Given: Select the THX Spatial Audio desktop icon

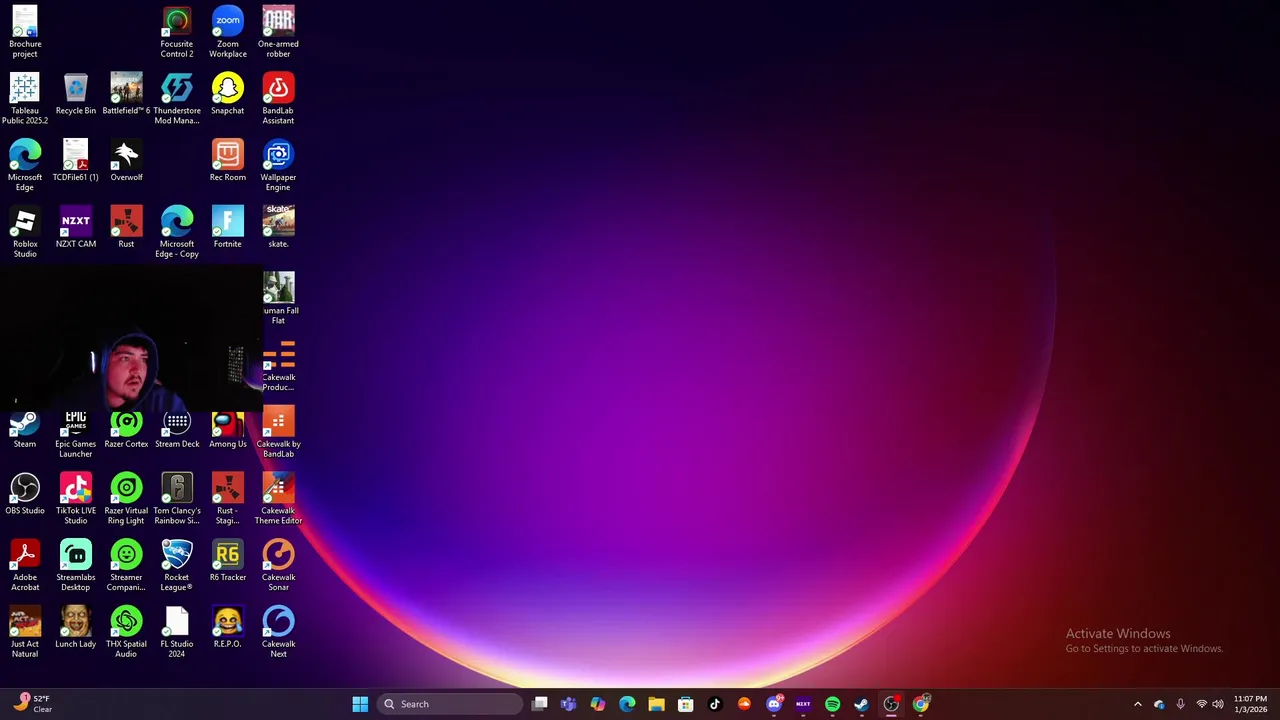Looking at the screenshot, I should (126, 632).
